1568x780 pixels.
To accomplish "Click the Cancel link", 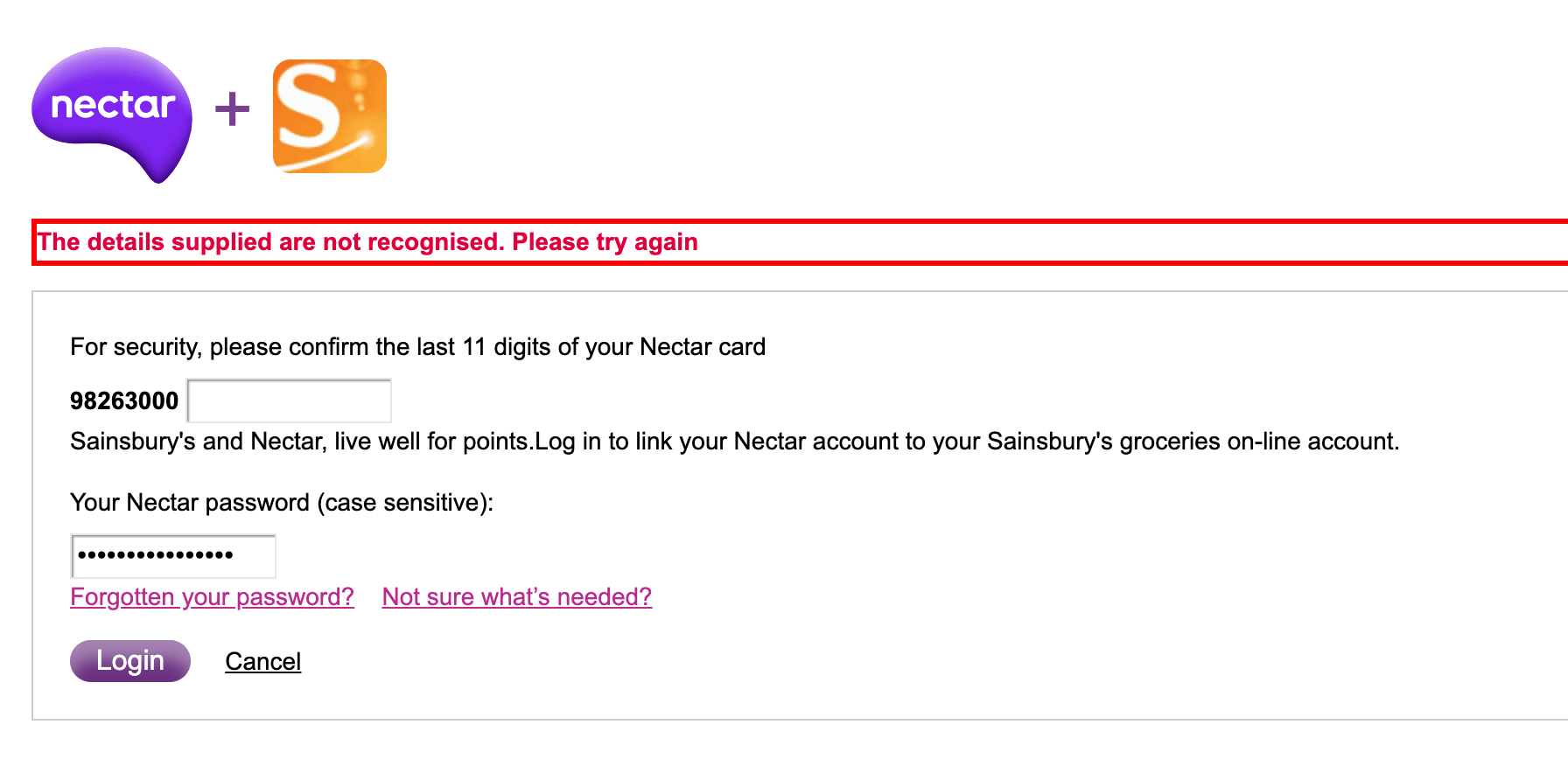I will (x=262, y=662).
